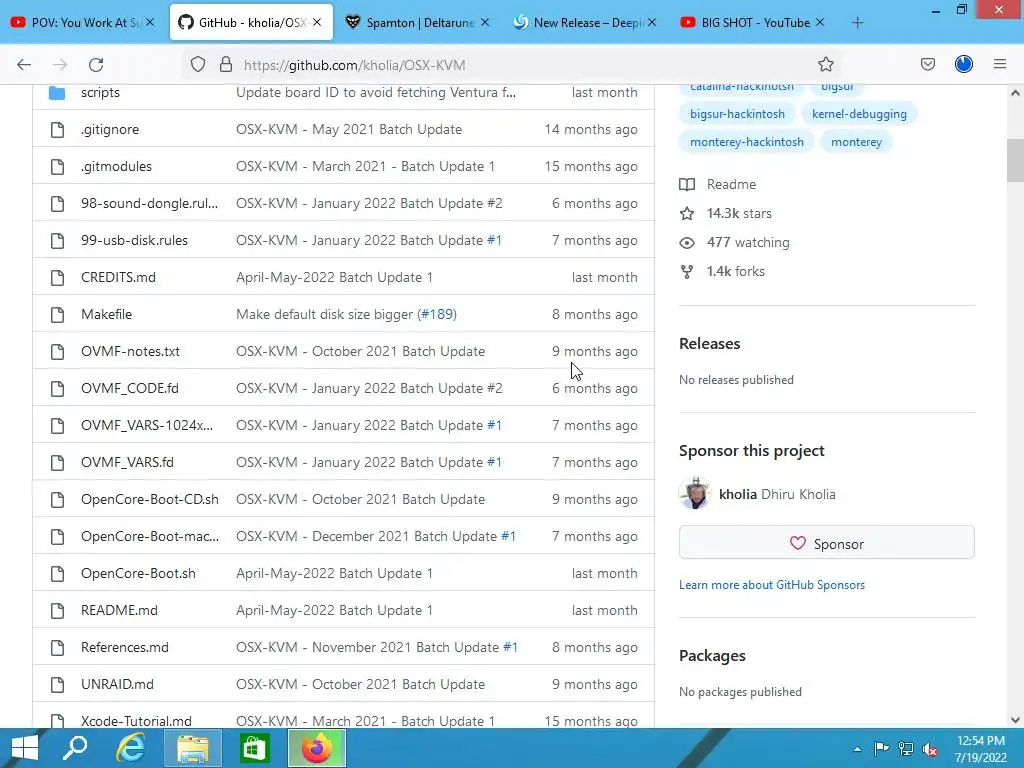Image resolution: width=1024 pixels, height=768 pixels.
Task: Open Windows Start menu
Action: click(x=24, y=748)
